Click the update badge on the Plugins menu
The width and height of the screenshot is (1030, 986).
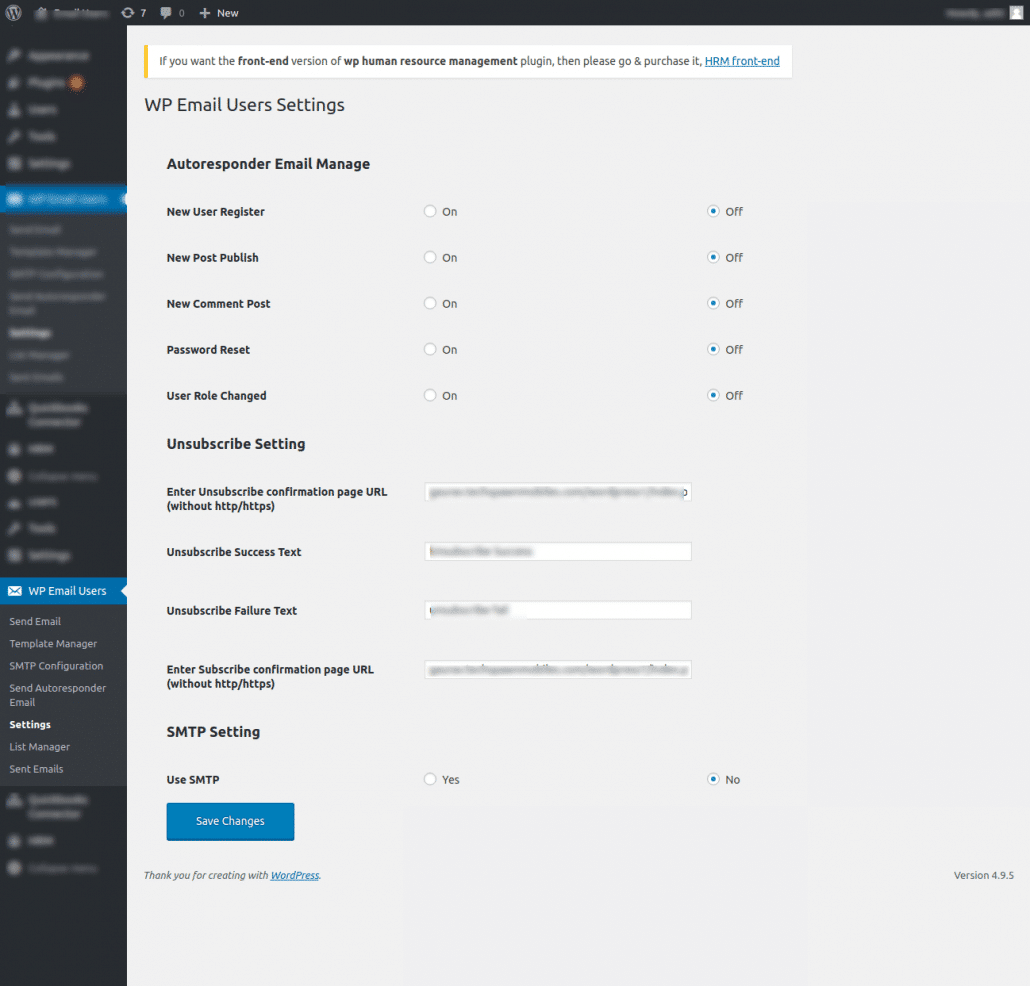pyautogui.click(x=77, y=83)
